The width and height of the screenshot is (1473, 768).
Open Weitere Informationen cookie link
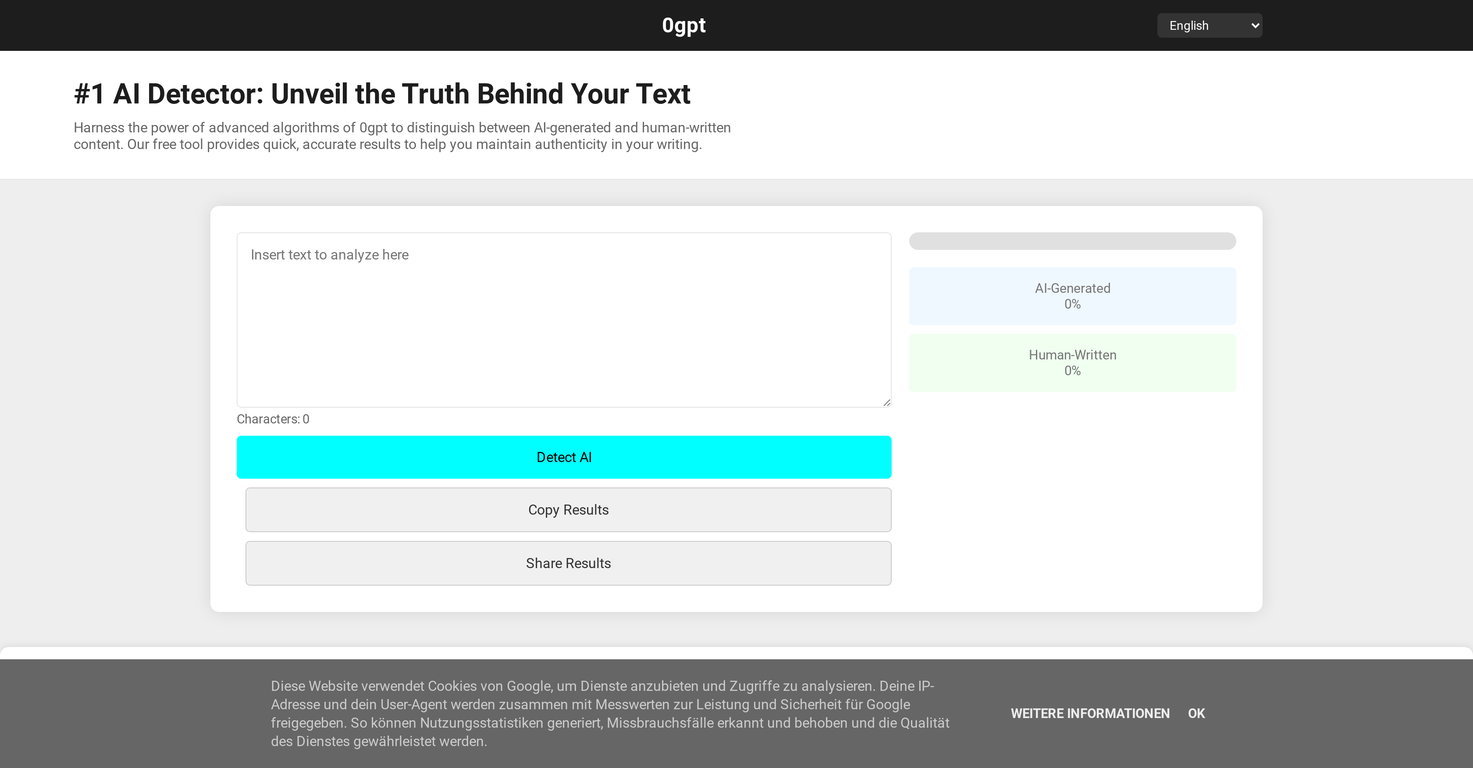(1090, 714)
